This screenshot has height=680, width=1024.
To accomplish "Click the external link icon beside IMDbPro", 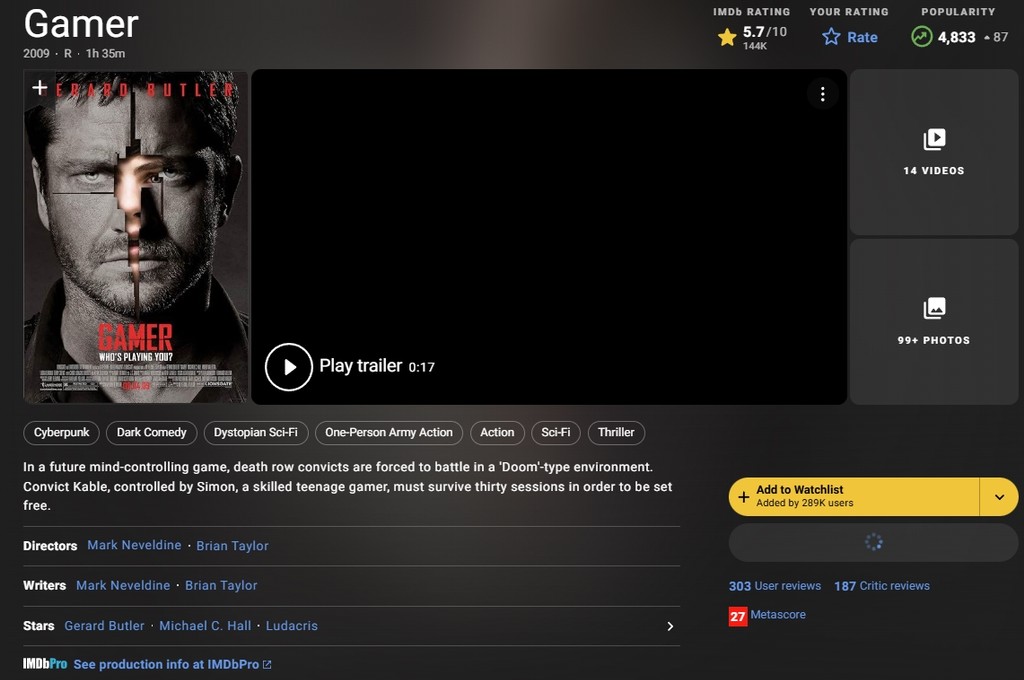I will (267, 664).
